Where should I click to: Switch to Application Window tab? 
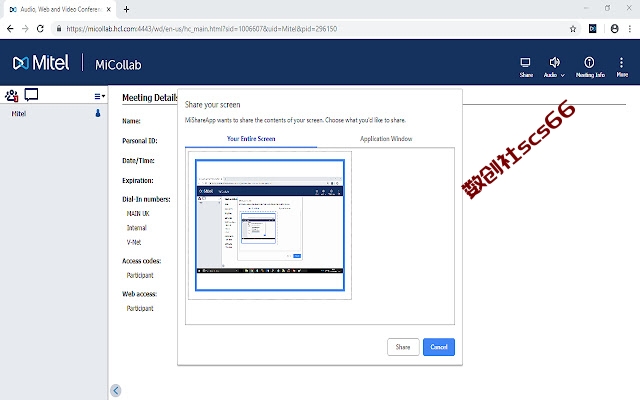click(x=386, y=139)
